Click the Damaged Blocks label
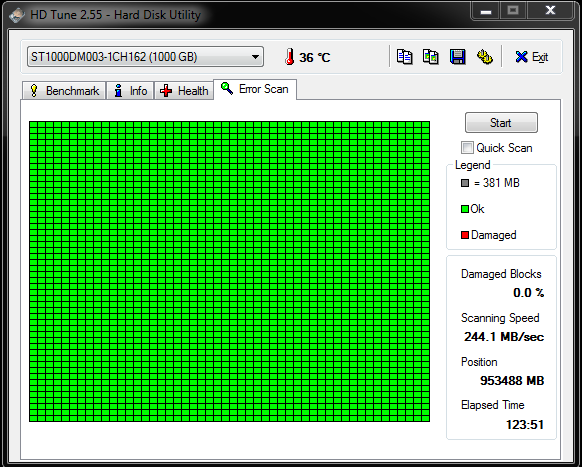 tap(501, 274)
